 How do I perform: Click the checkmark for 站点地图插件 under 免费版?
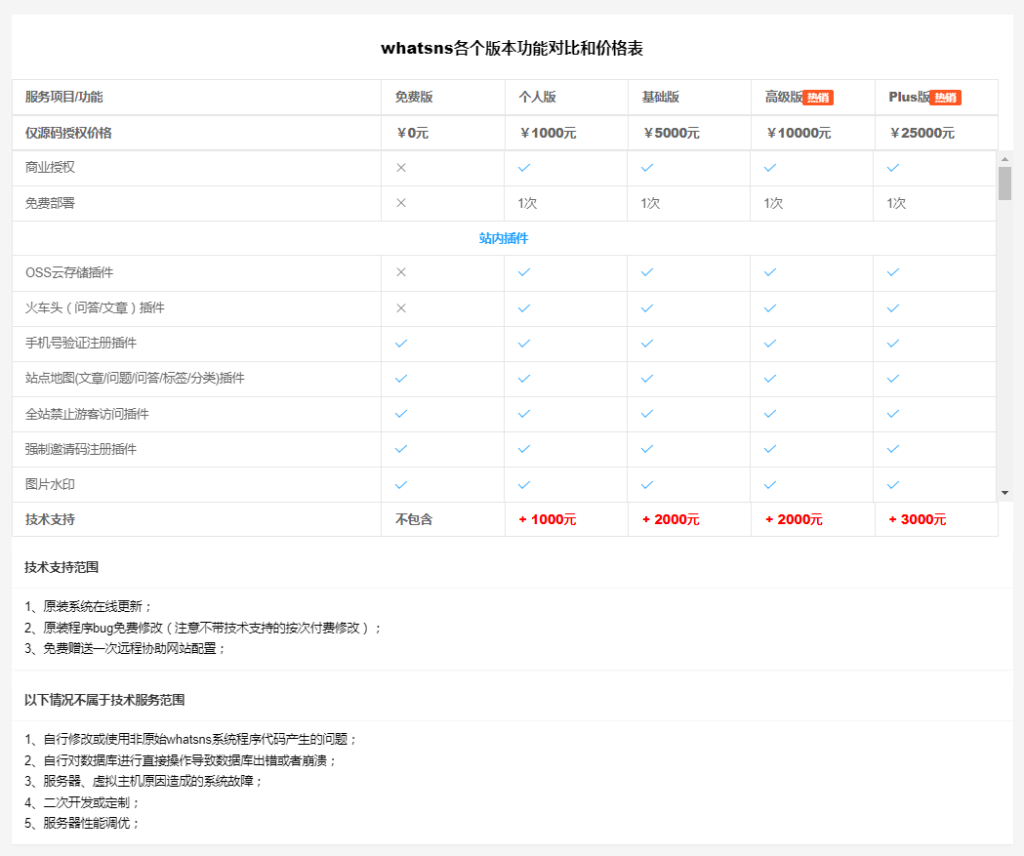click(x=401, y=379)
